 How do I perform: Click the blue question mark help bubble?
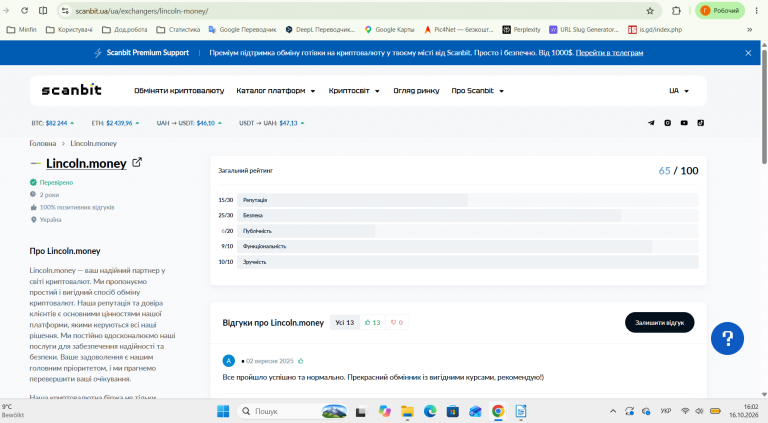click(727, 338)
